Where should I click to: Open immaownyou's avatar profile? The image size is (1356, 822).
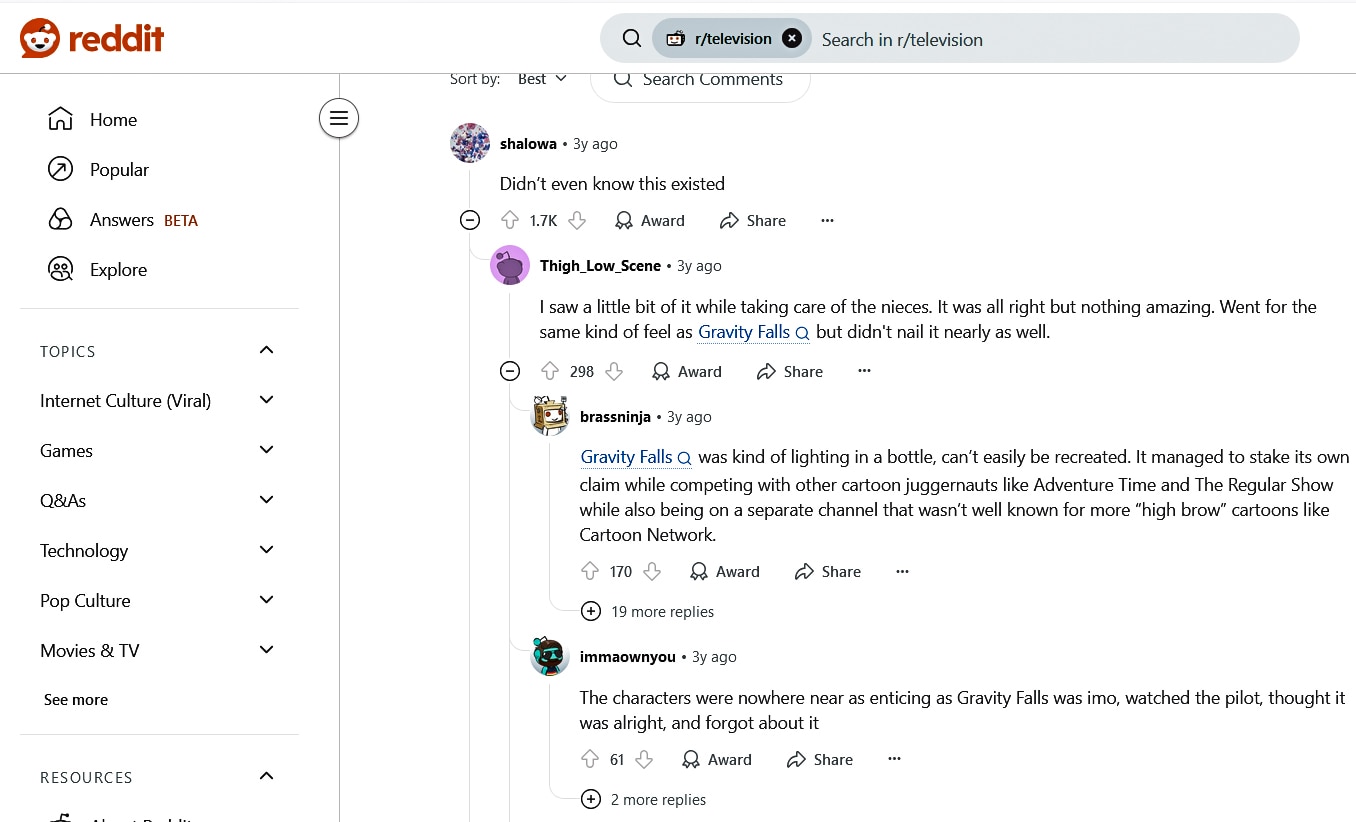549,656
